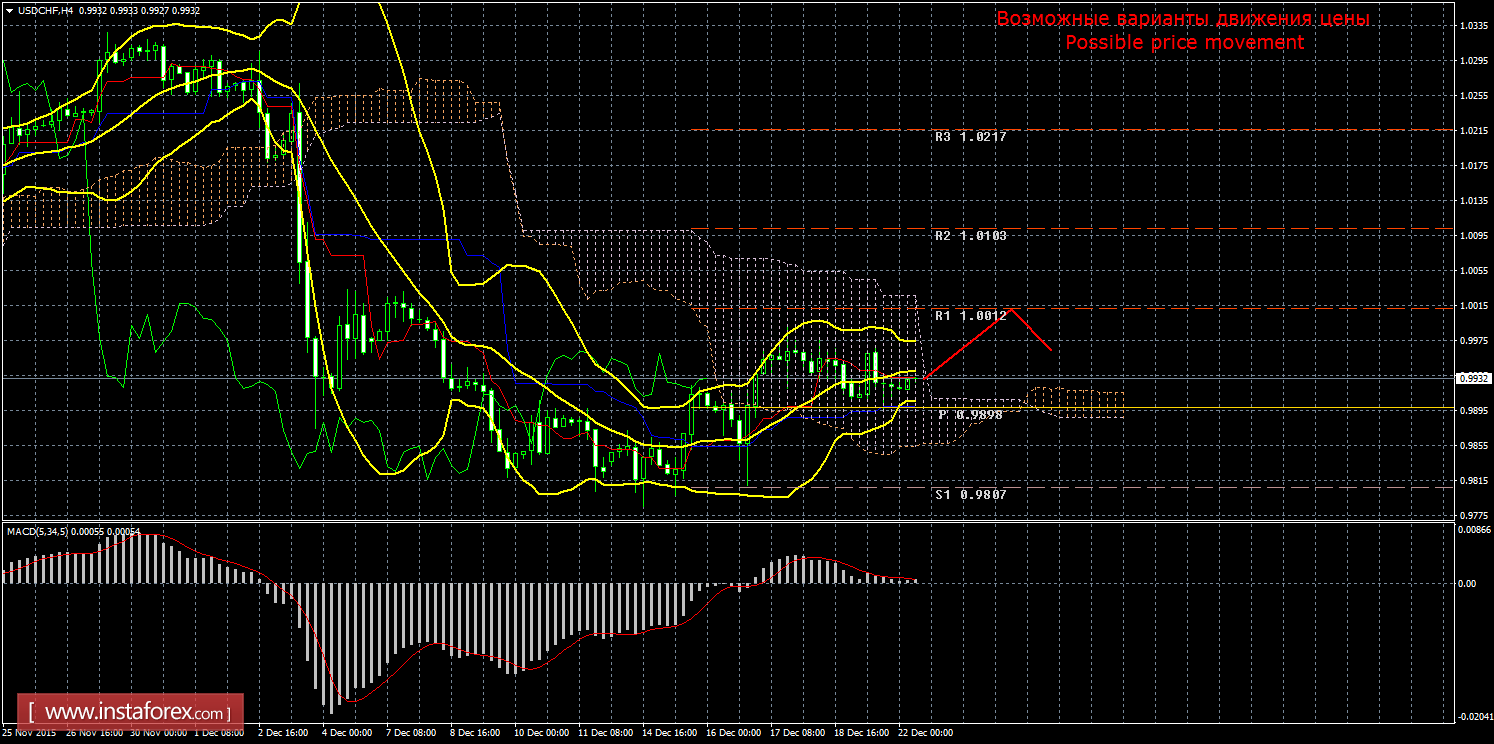
Task: Click the MACD(5,34,5) indicator label
Action: [x=38, y=531]
